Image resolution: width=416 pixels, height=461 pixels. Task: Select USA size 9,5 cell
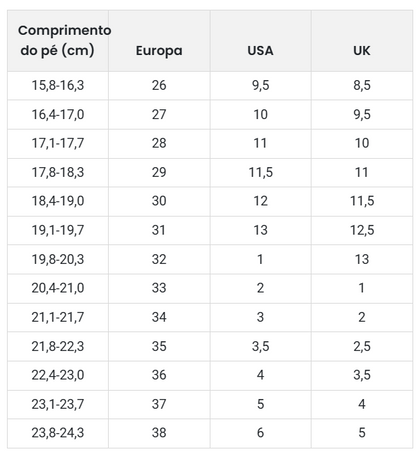coord(260,85)
